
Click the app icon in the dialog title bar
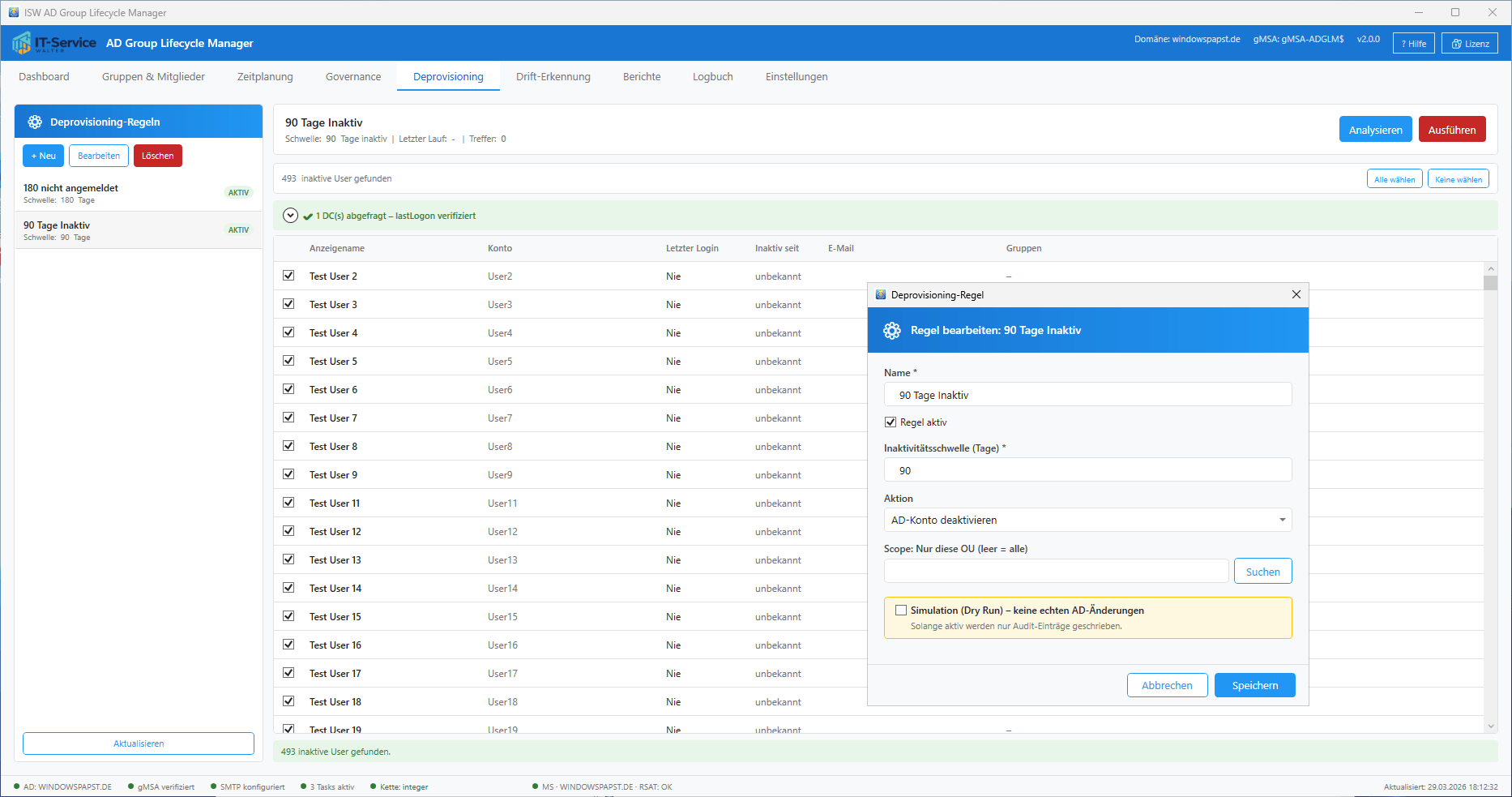click(881, 295)
